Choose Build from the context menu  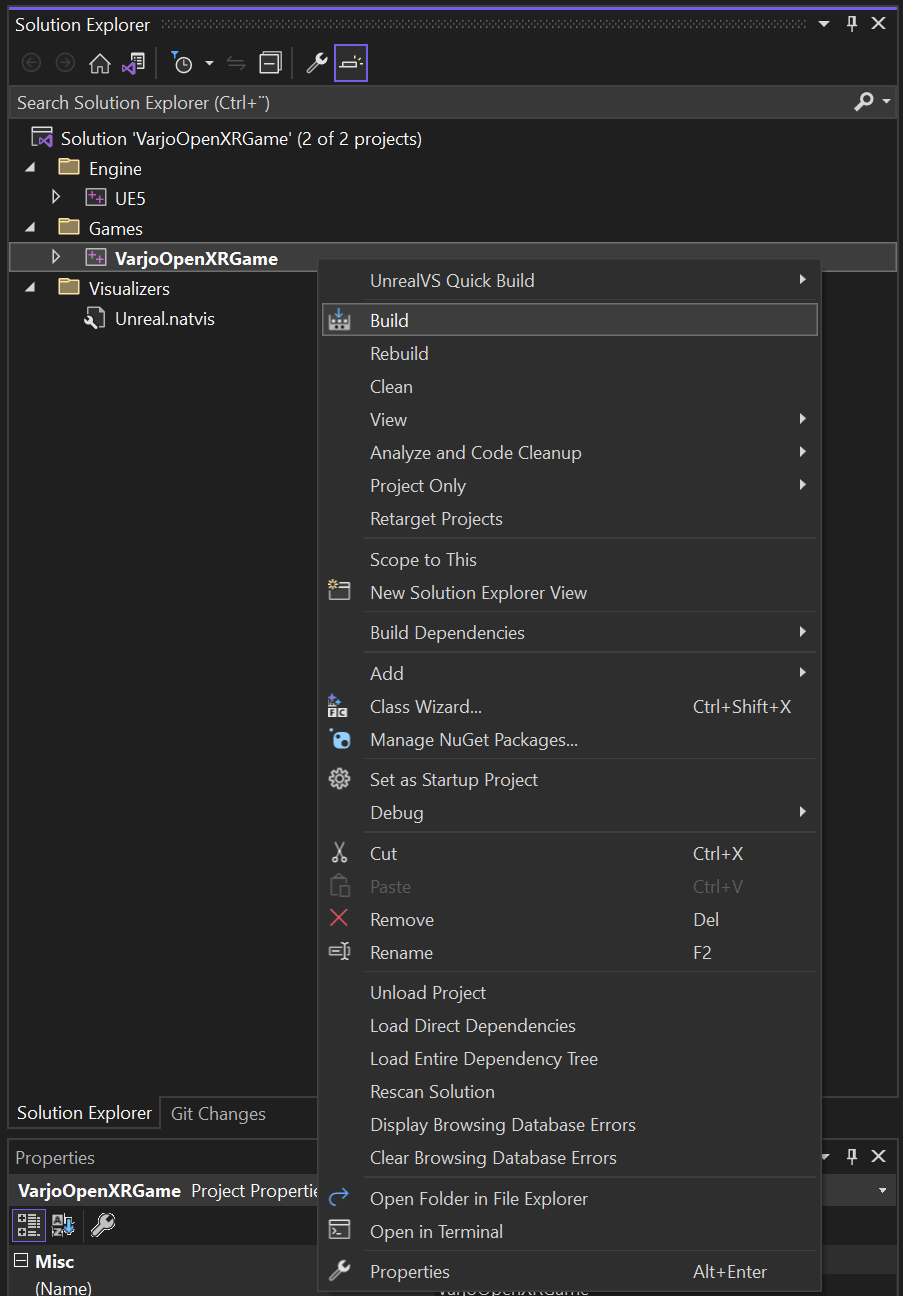coord(569,320)
